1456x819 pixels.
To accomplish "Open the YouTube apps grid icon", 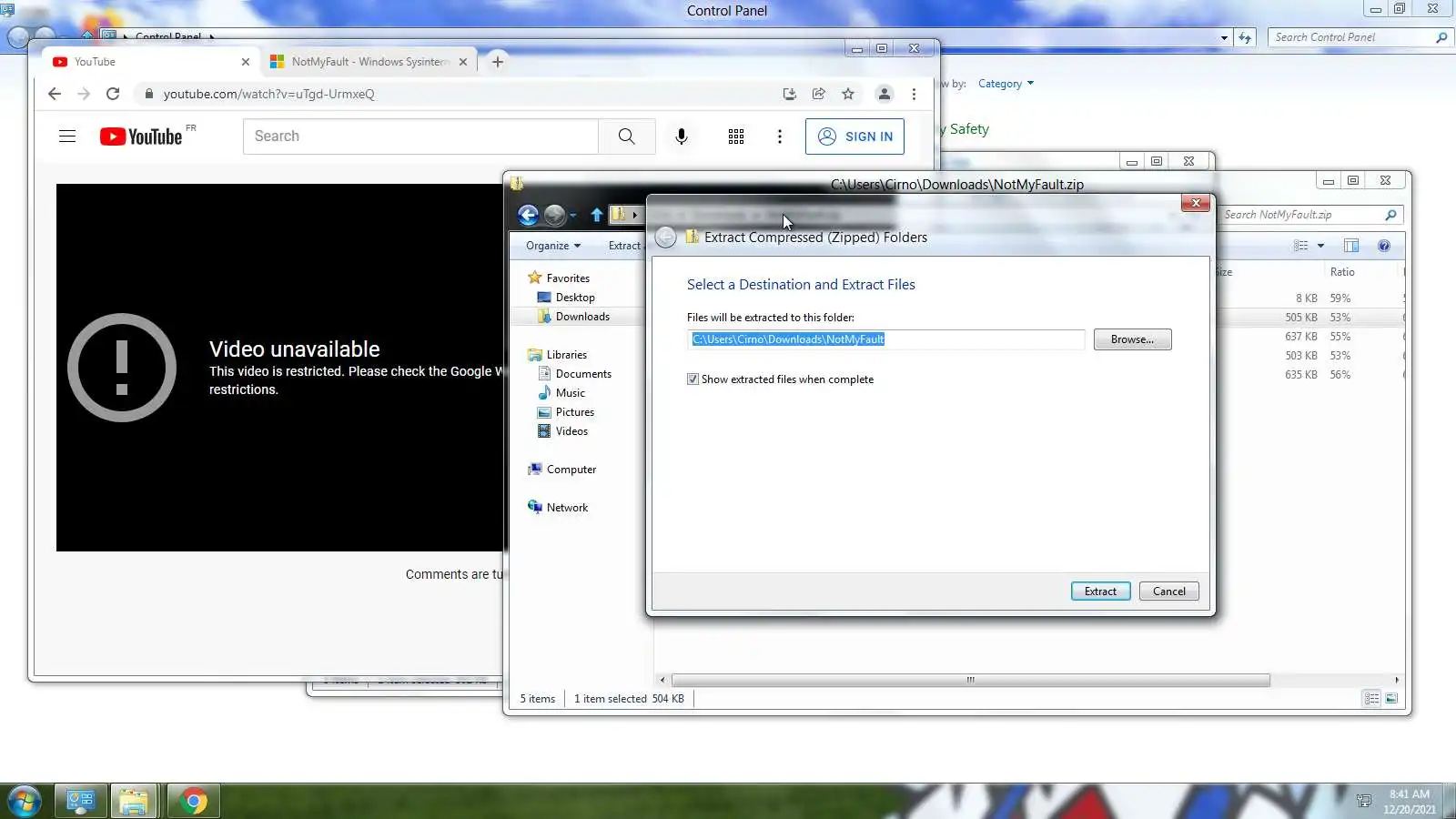I will tap(736, 136).
